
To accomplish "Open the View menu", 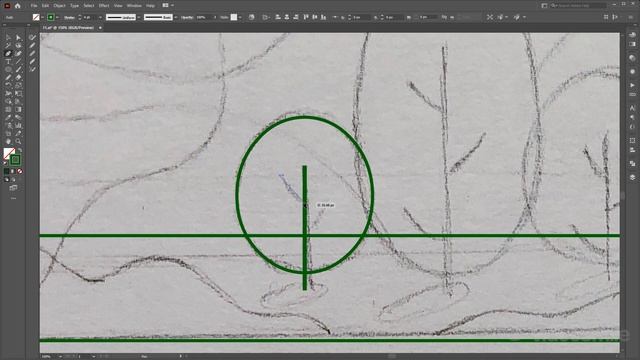I will pyautogui.click(x=118, y=6).
